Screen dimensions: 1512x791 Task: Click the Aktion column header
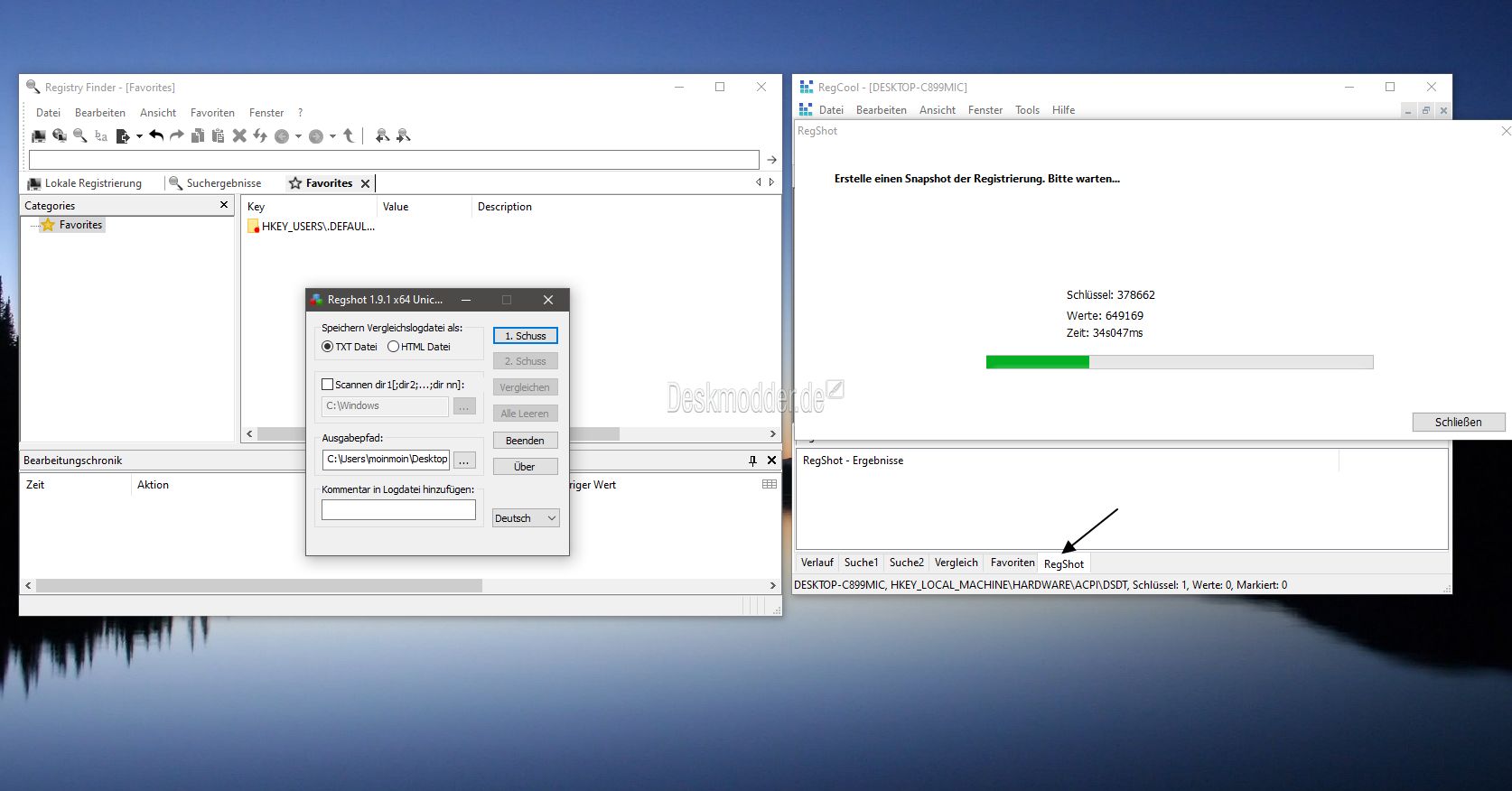click(153, 485)
